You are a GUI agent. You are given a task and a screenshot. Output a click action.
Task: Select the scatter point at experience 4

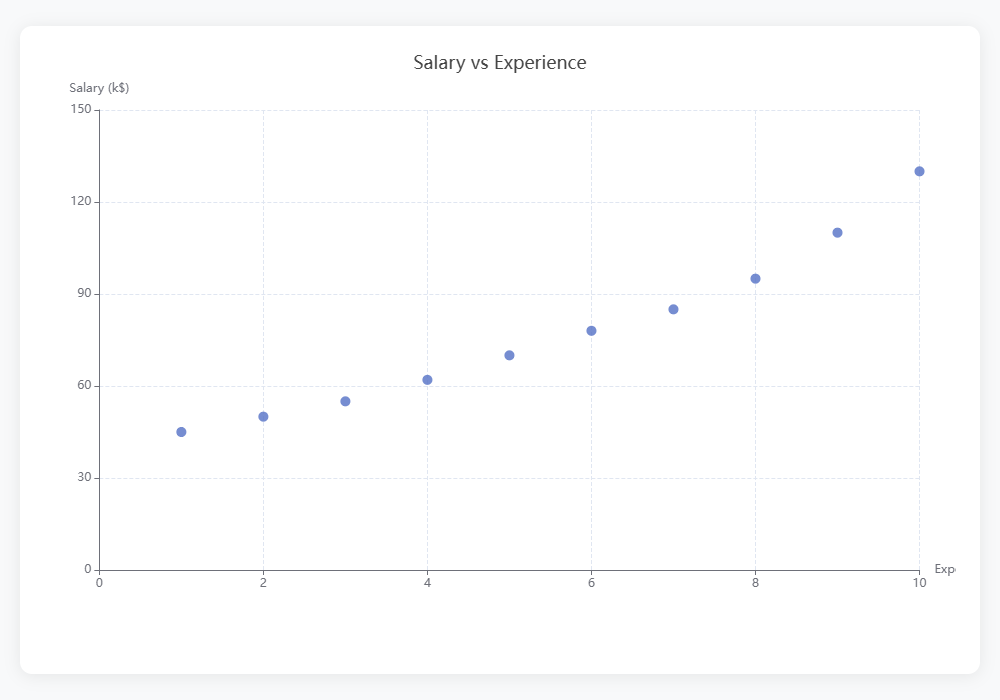pos(427,380)
